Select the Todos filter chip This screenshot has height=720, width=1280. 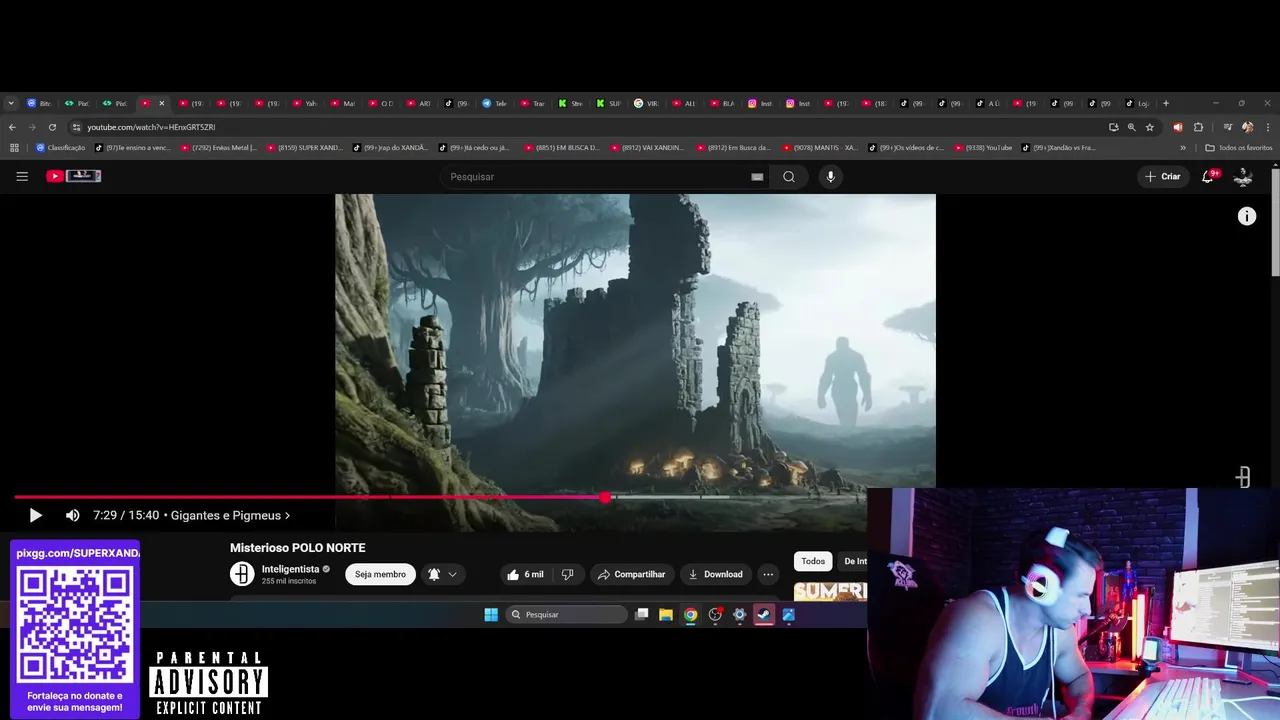pyautogui.click(x=813, y=561)
